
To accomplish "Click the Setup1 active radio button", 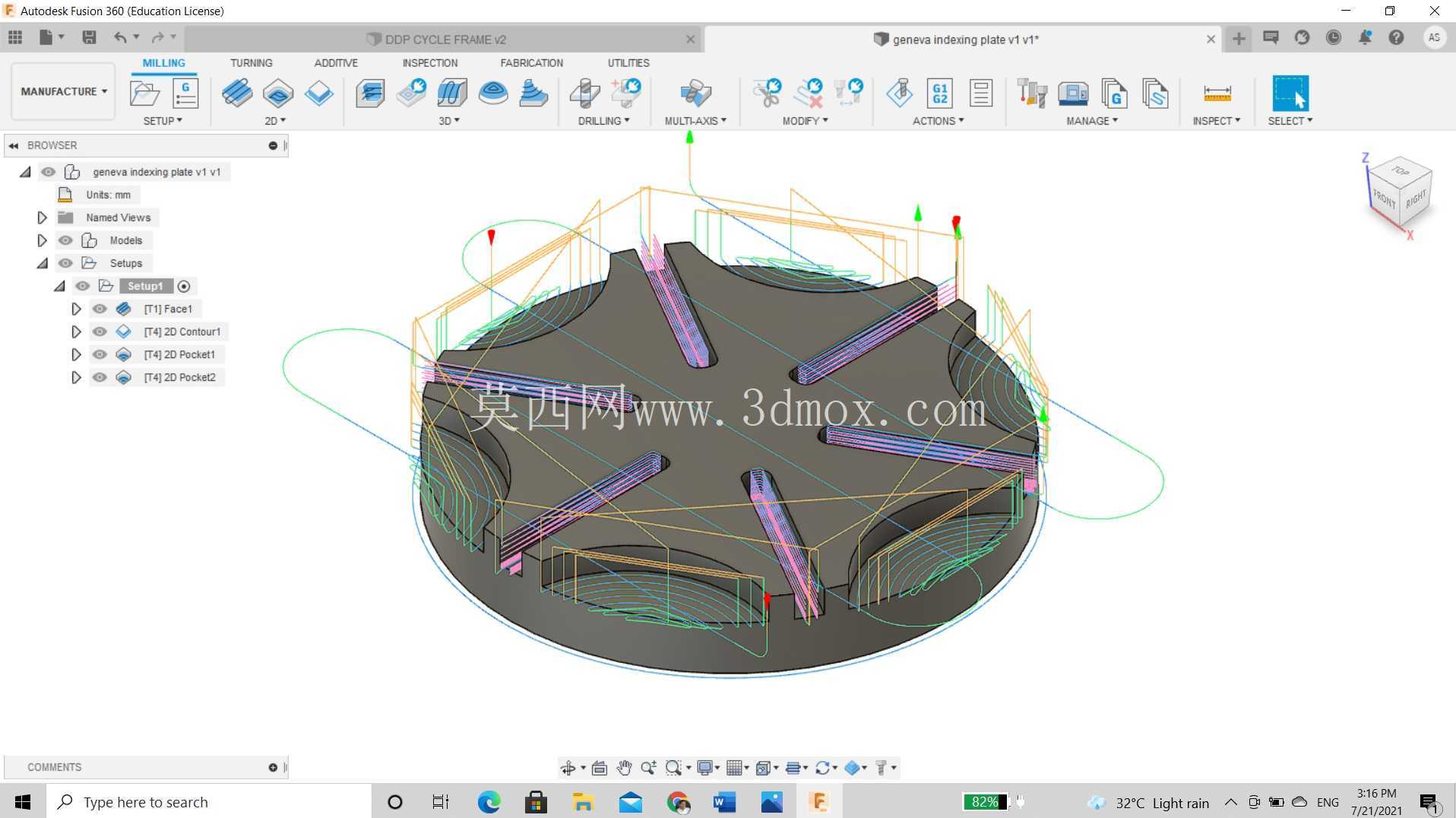I will pyautogui.click(x=184, y=287).
